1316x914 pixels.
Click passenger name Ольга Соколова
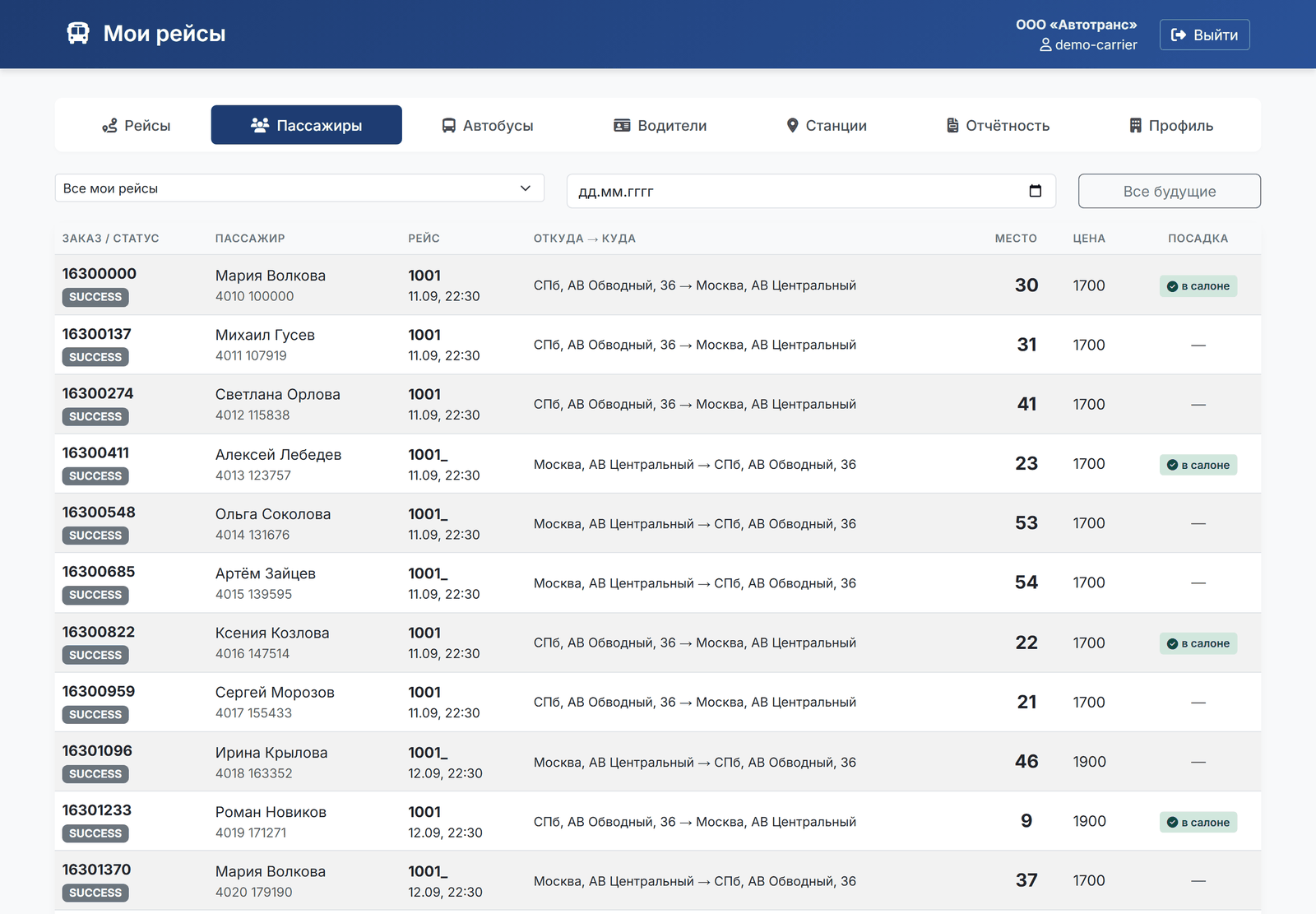click(273, 514)
